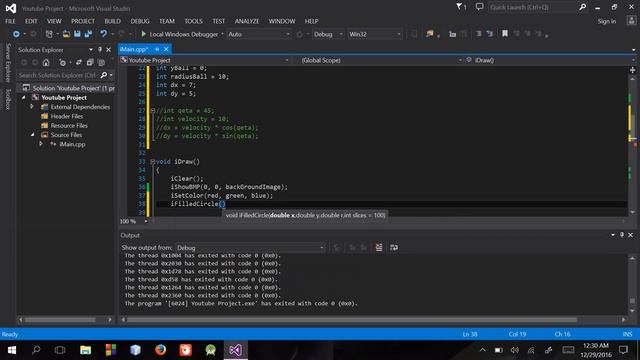Open the DEBUG menu
Screen dimensions: 640x360
point(140,21)
